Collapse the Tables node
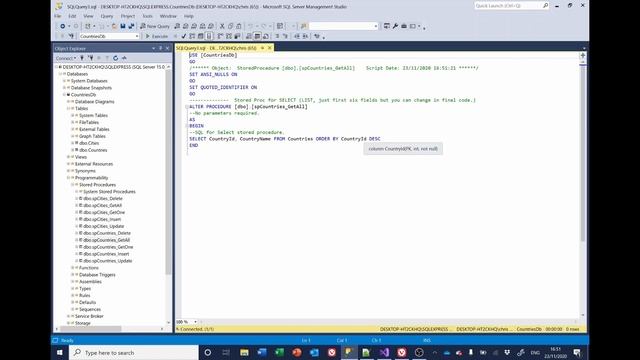The width and height of the screenshot is (640, 360). [68, 109]
